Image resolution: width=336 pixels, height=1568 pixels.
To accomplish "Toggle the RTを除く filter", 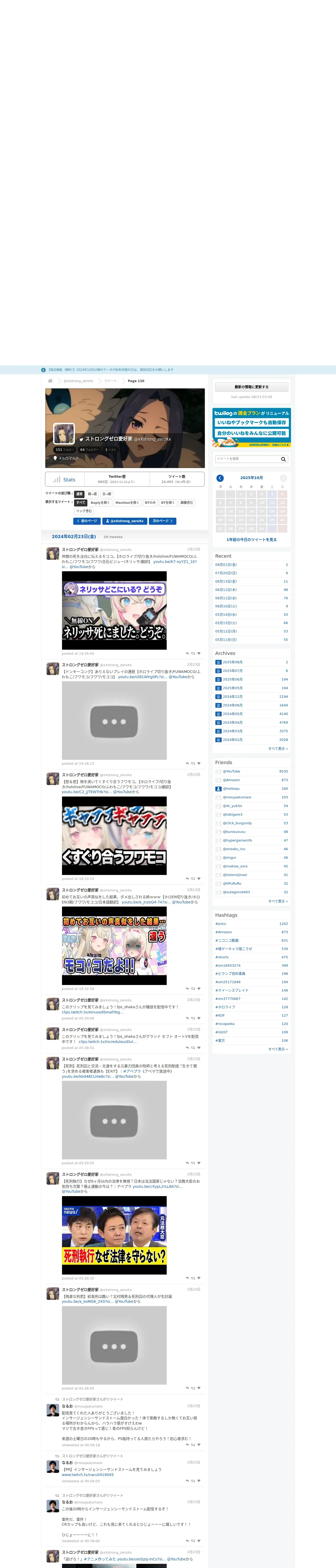I will pyautogui.click(x=168, y=502).
